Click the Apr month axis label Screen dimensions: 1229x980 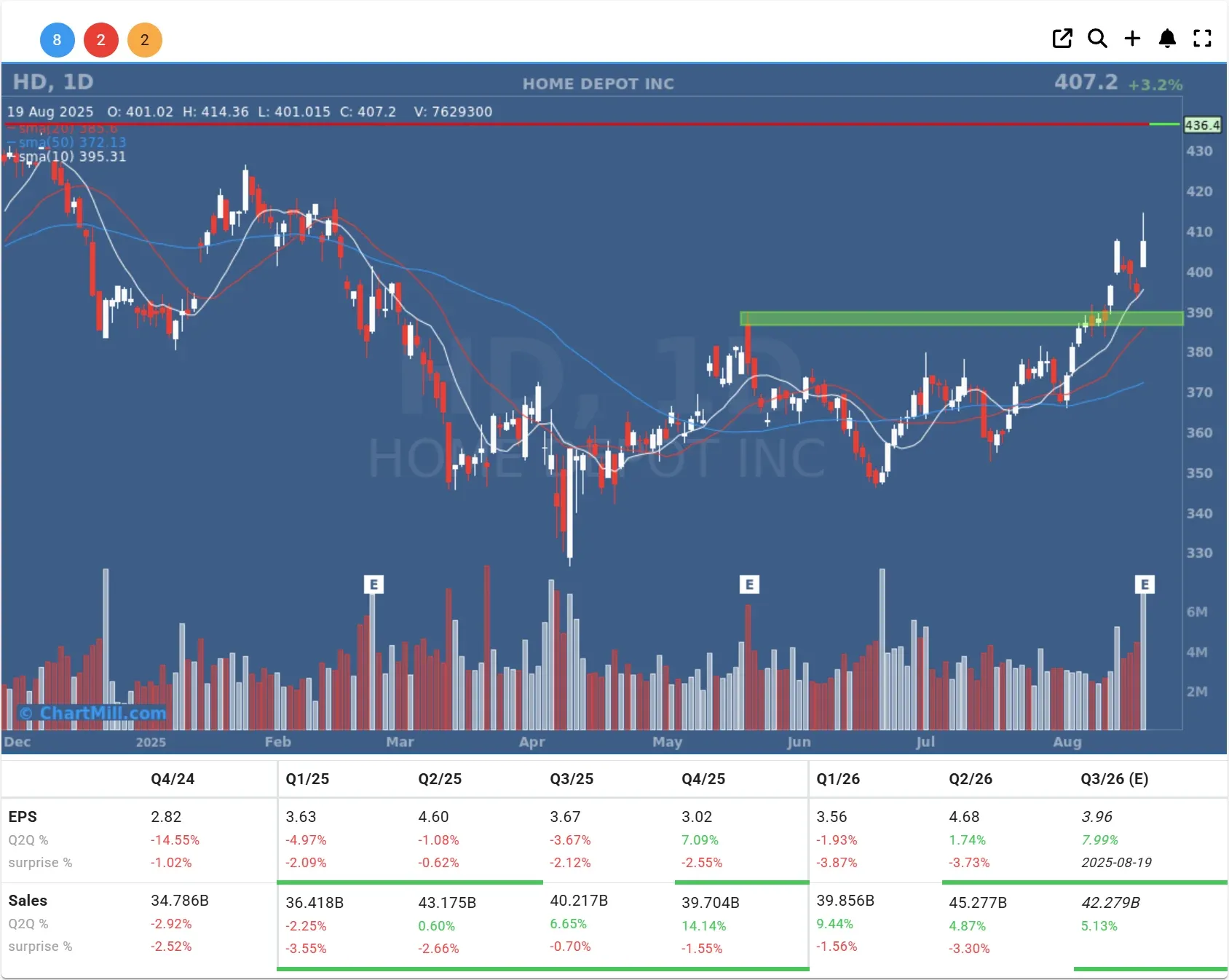(531, 742)
